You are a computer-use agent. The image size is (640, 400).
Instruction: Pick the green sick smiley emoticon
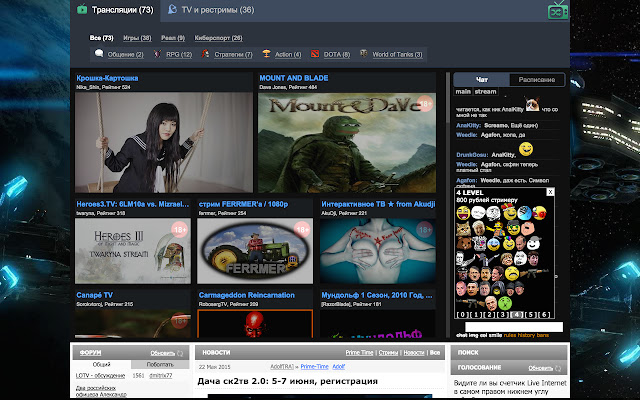(x=505, y=303)
